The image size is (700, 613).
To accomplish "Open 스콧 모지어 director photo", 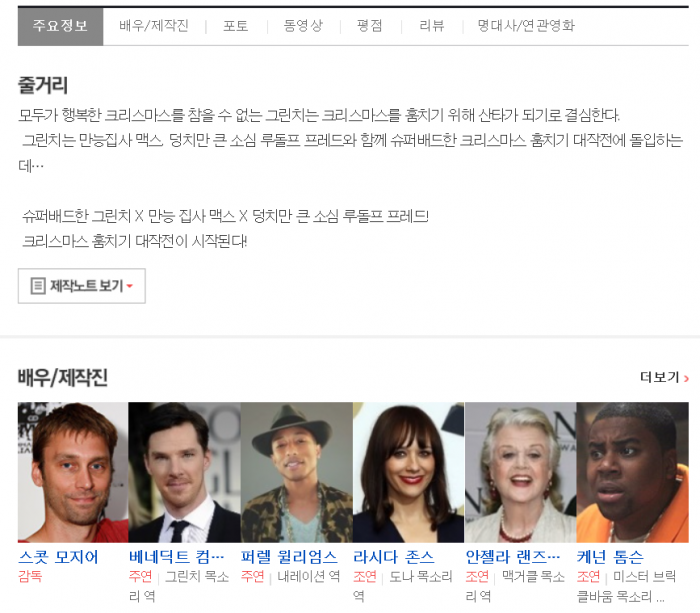I will (x=72, y=472).
